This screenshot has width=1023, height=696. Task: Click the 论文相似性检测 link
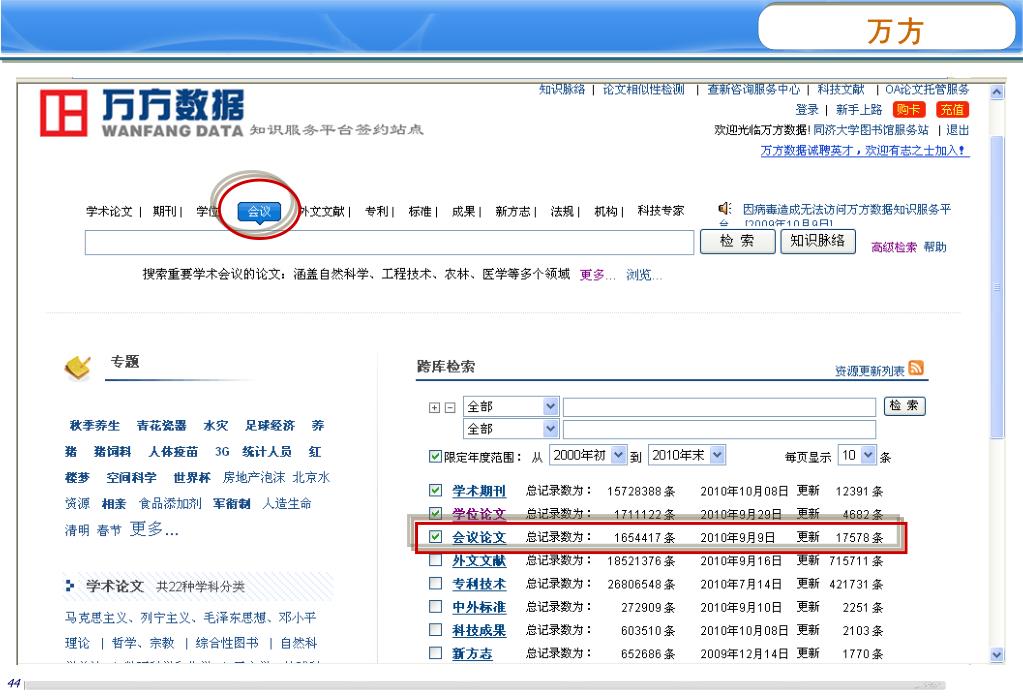(x=643, y=89)
